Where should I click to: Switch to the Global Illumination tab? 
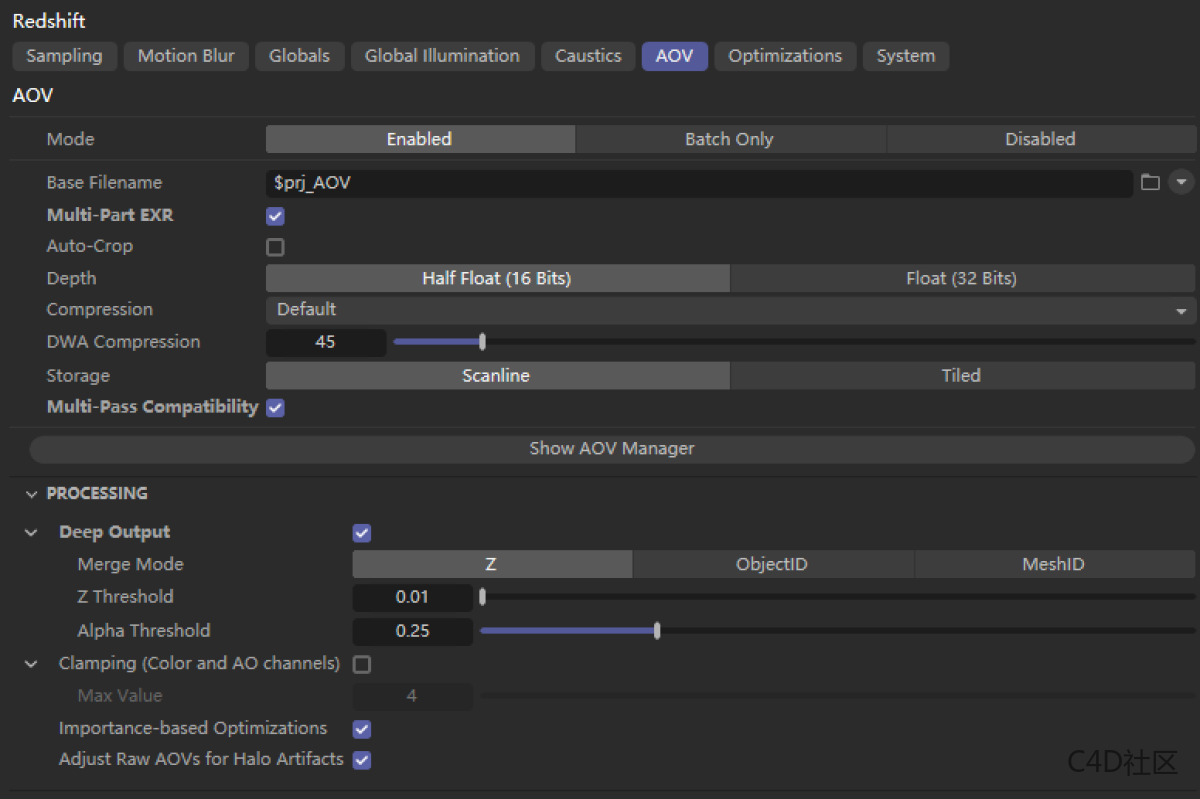point(442,56)
